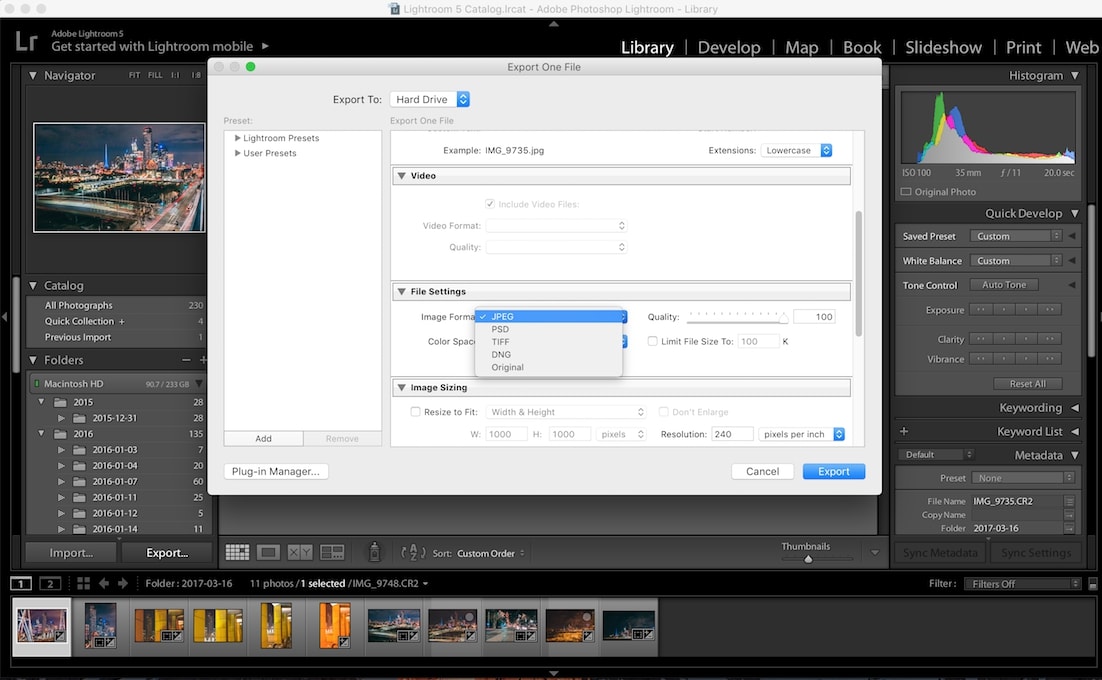Image resolution: width=1102 pixels, height=680 pixels.
Task: Open filmstrip grid view shortcut icon
Action: [x=83, y=583]
